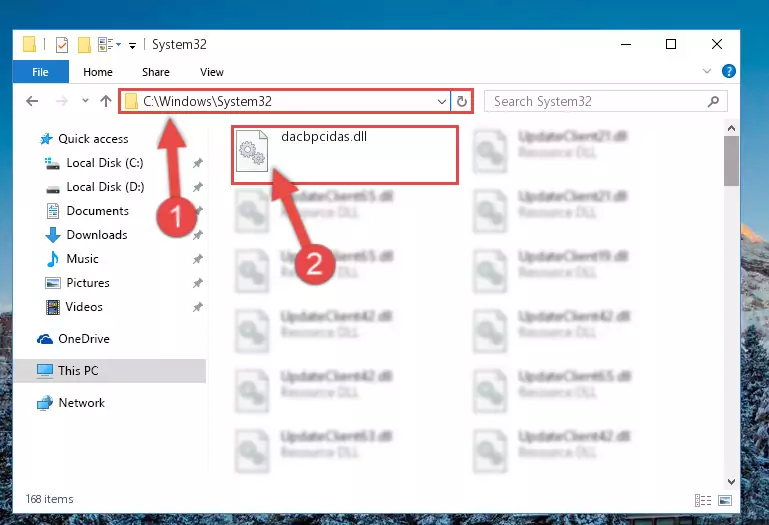Click the New folder quick access icon
This screenshot has height=525, width=769.
pyautogui.click(x=84, y=45)
